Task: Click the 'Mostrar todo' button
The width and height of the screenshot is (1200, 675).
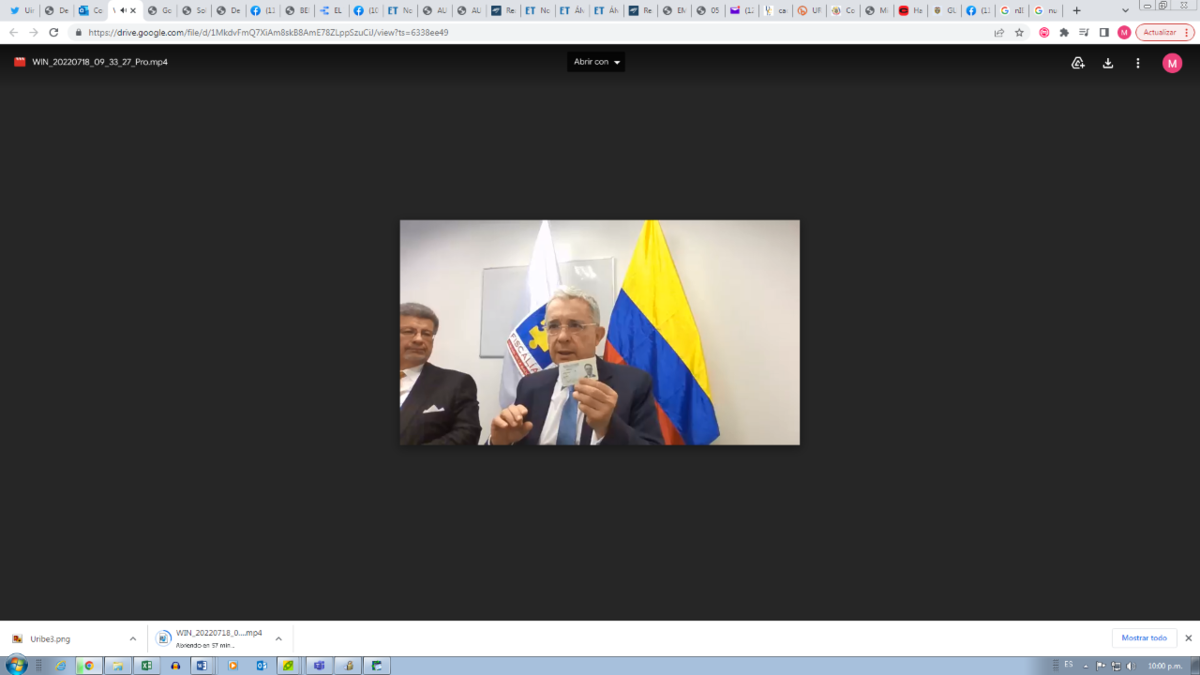Action: pyautogui.click(x=1144, y=638)
